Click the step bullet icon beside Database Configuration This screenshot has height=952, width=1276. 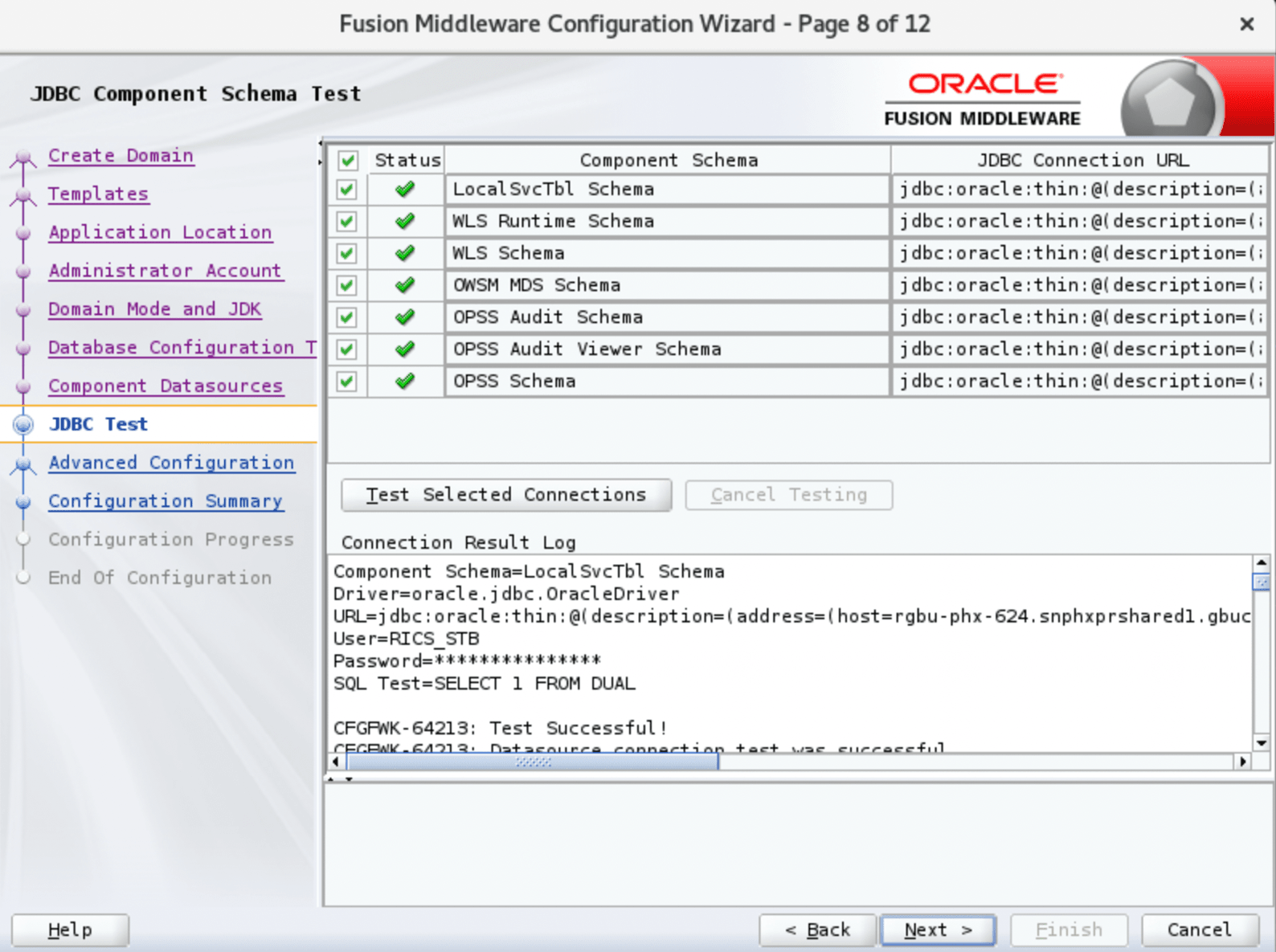(x=23, y=349)
